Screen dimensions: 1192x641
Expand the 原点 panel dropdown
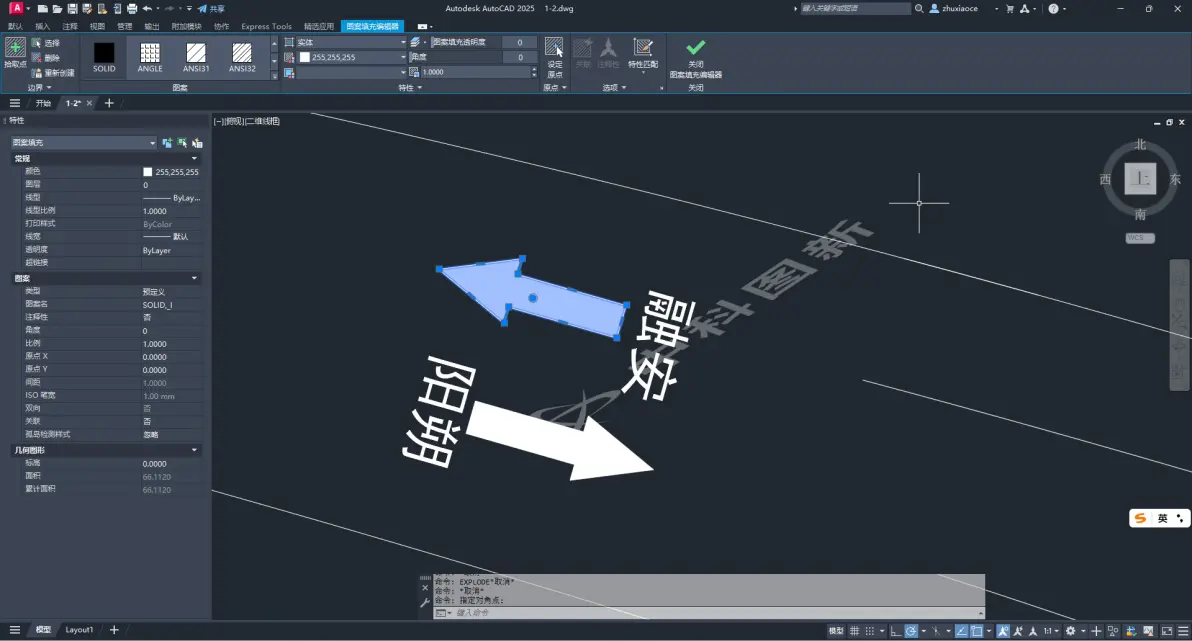[555, 87]
